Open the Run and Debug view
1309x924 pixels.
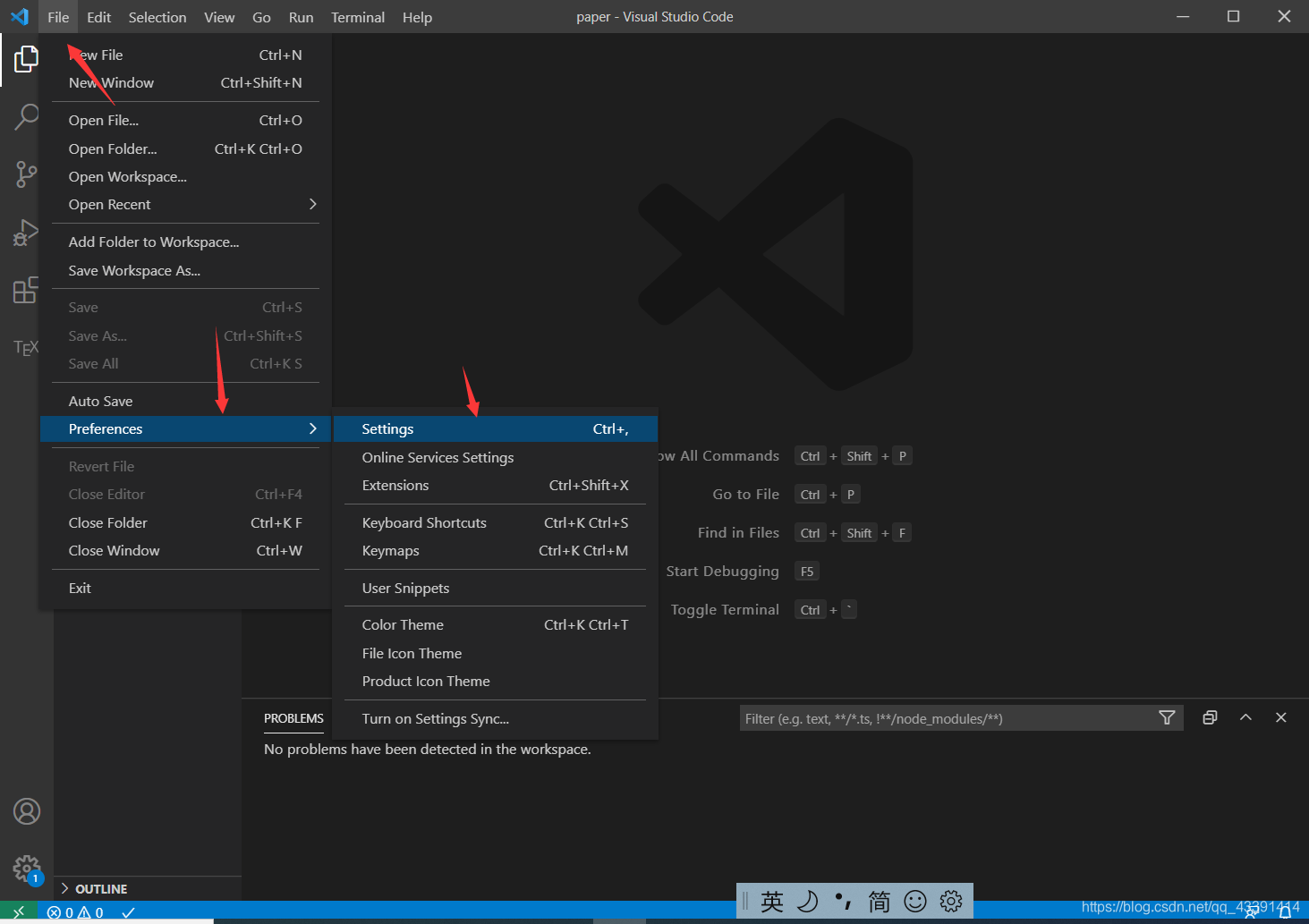point(27,233)
